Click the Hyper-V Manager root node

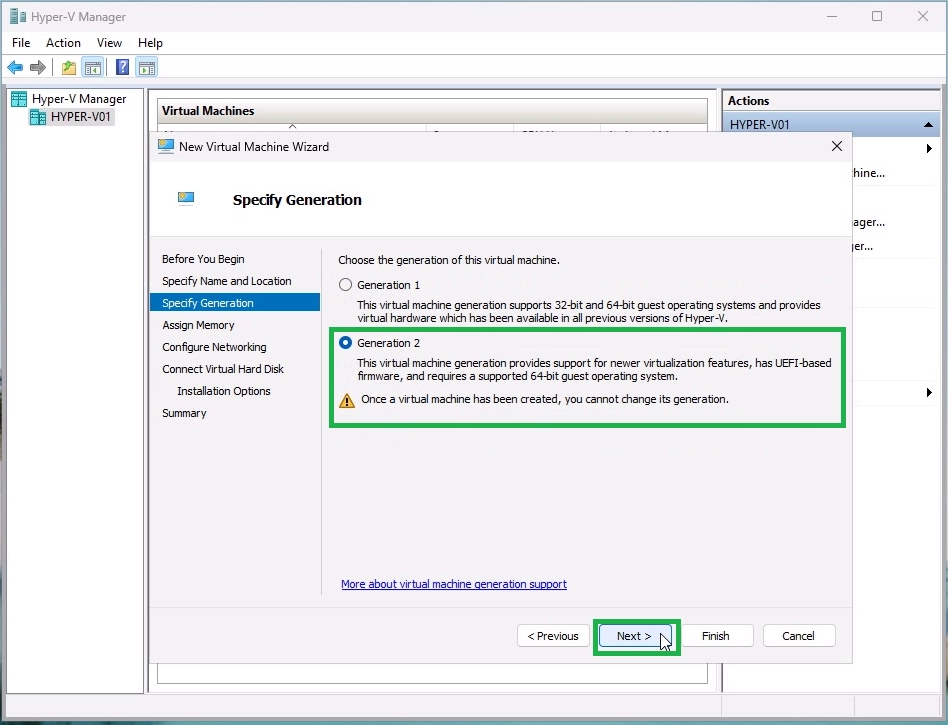click(x=78, y=99)
